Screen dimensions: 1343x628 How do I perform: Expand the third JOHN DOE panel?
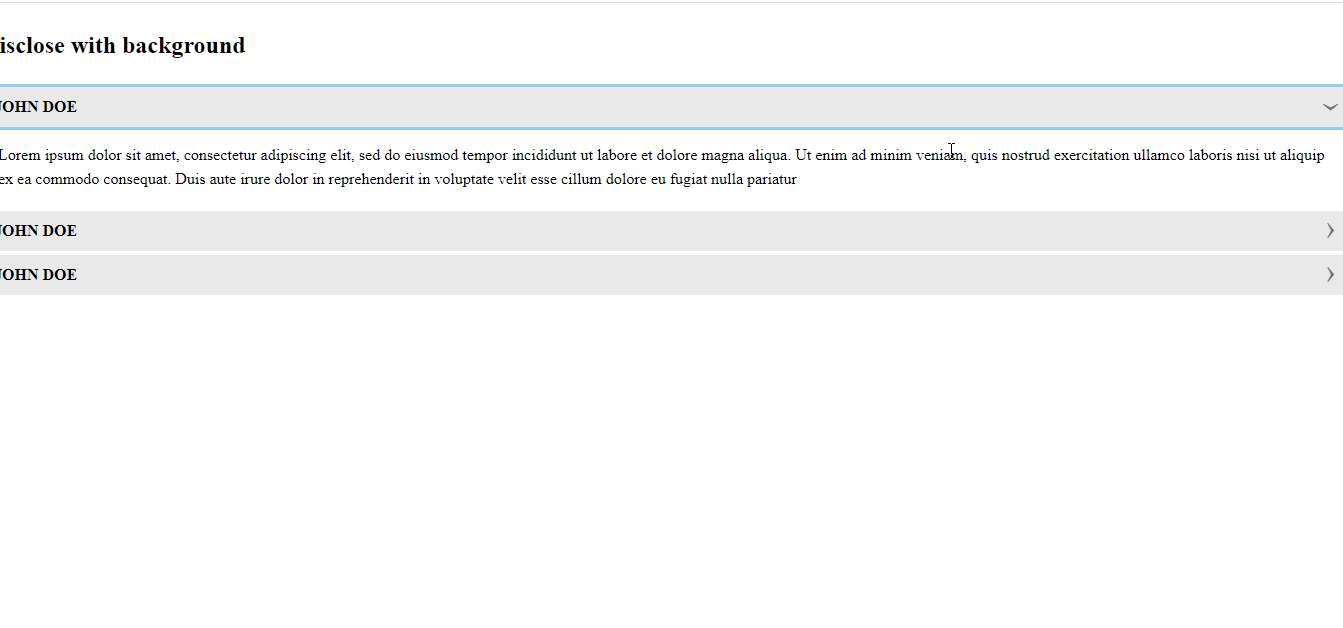coord(671,275)
